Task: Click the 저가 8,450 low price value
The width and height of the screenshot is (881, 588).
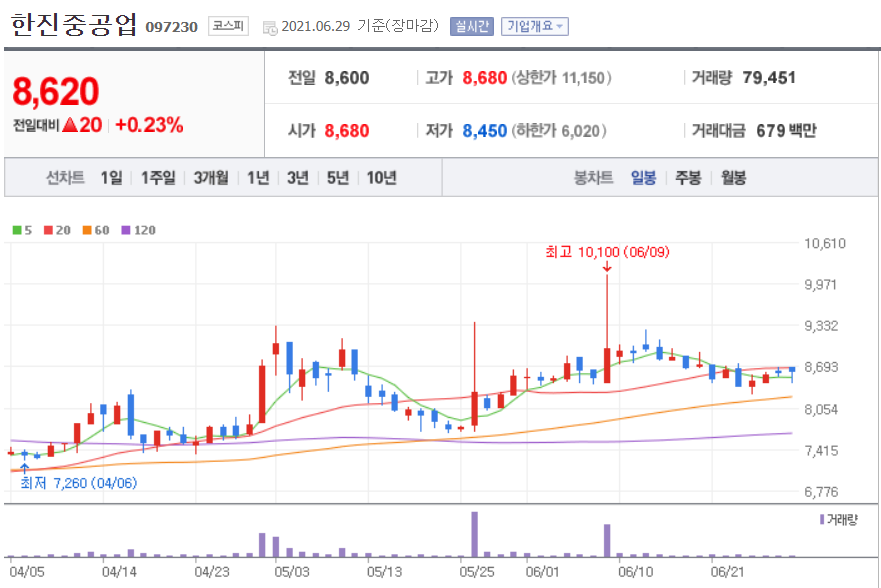Action: pos(484,131)
